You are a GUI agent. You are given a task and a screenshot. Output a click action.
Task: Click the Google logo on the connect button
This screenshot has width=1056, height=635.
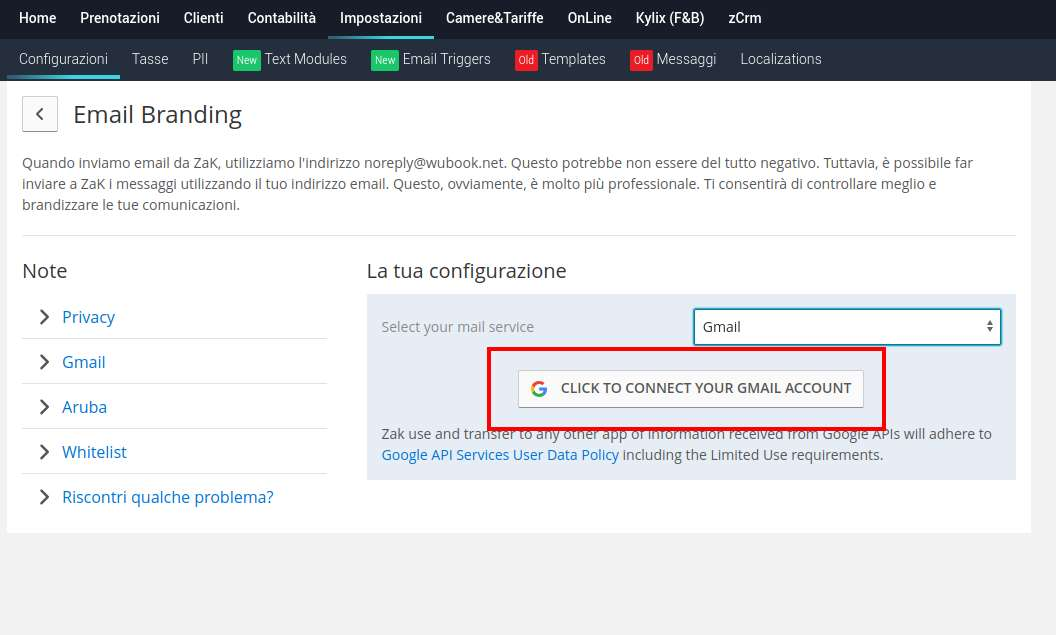[539, 389]
